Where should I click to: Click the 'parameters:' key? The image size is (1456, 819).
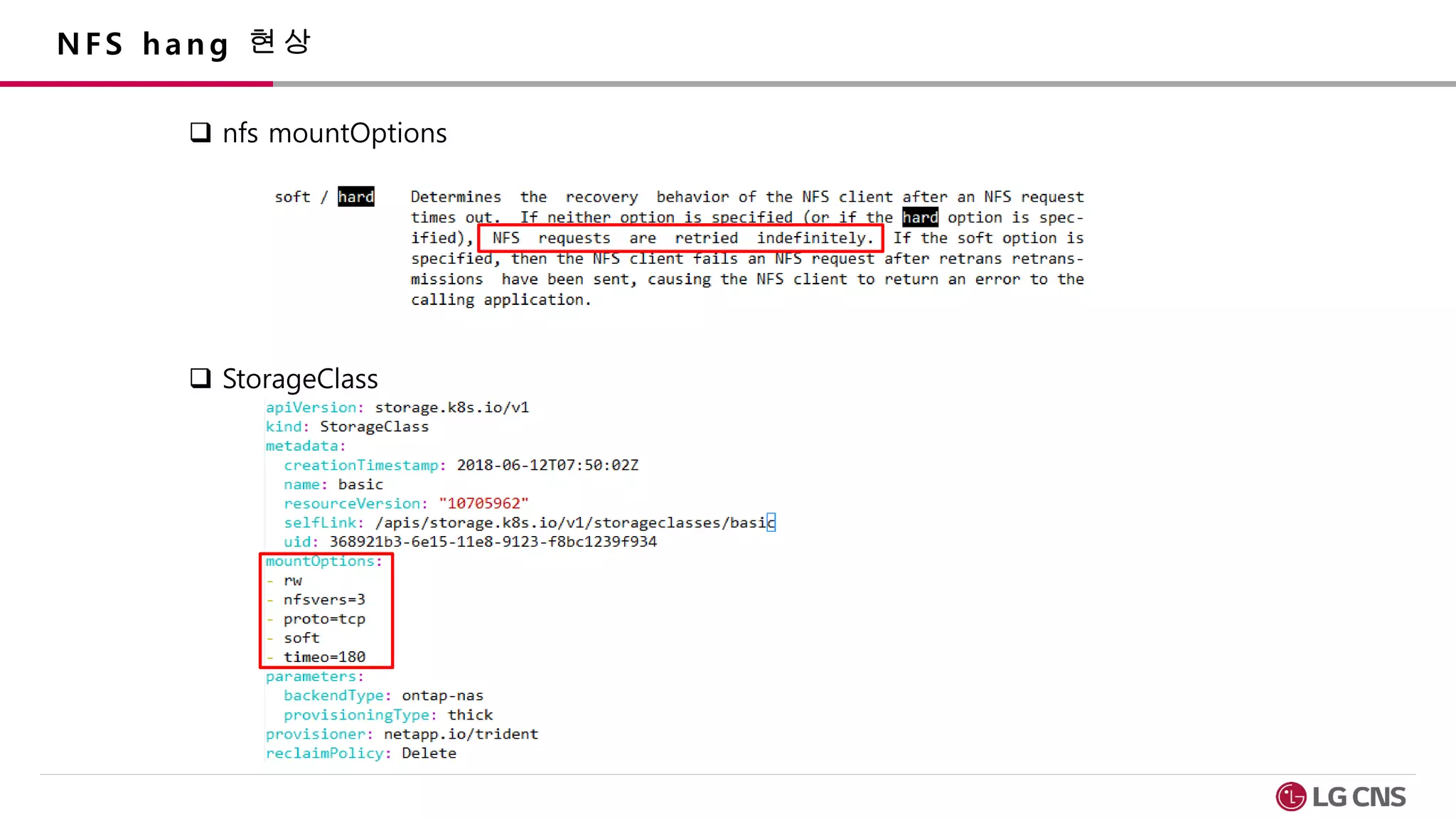(315, 676)
